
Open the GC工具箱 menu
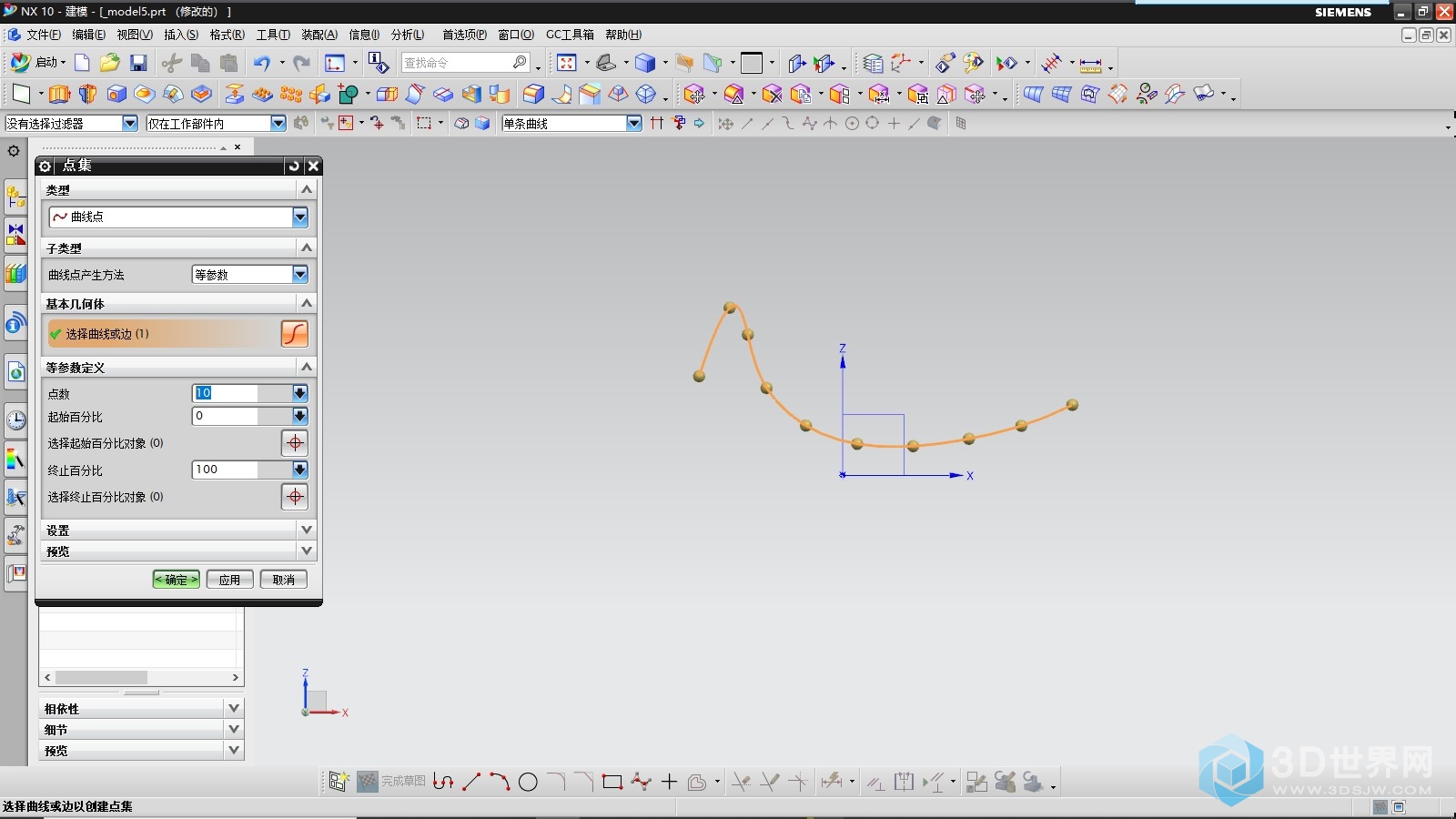pyautogui.click(x=570, y=35)
